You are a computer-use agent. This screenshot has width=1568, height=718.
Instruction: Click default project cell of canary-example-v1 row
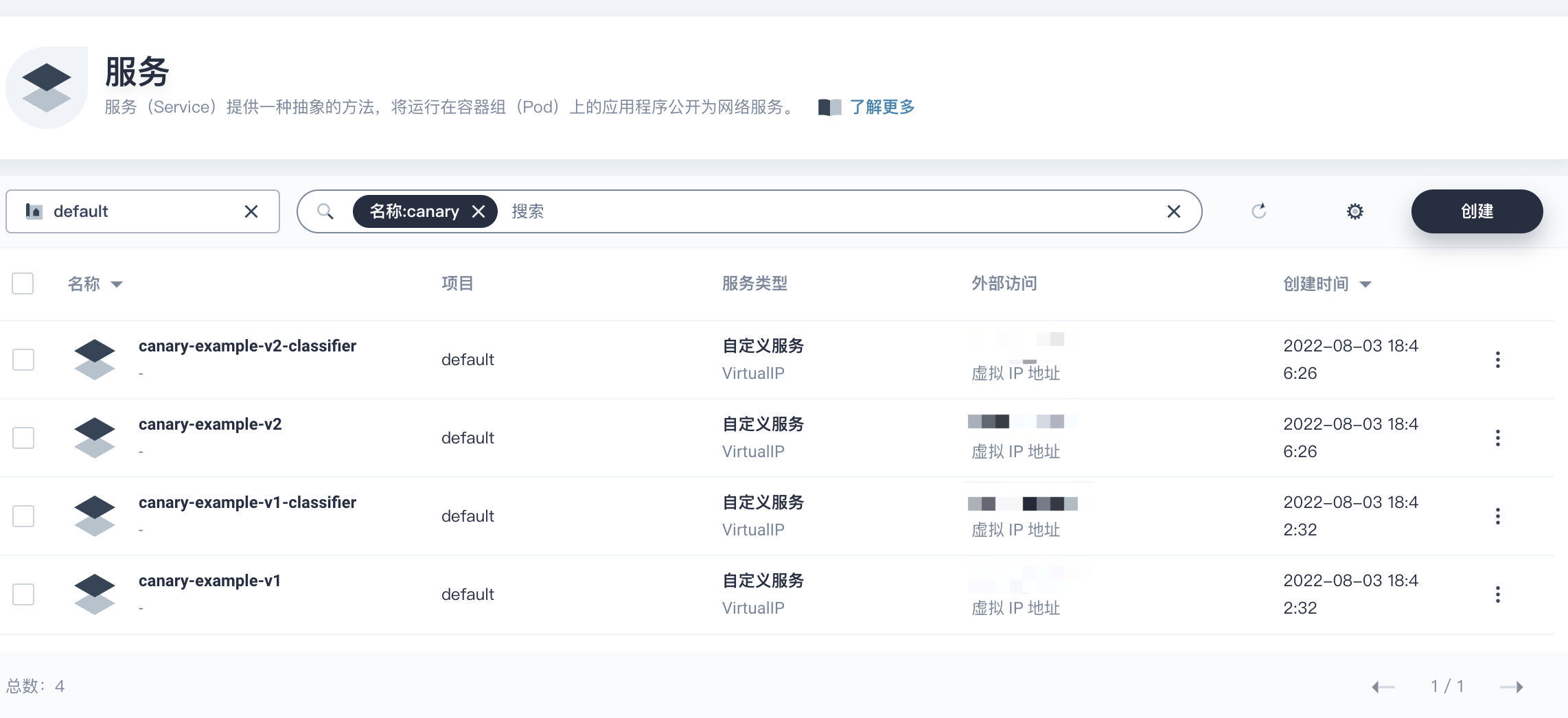tap(468, 594)
